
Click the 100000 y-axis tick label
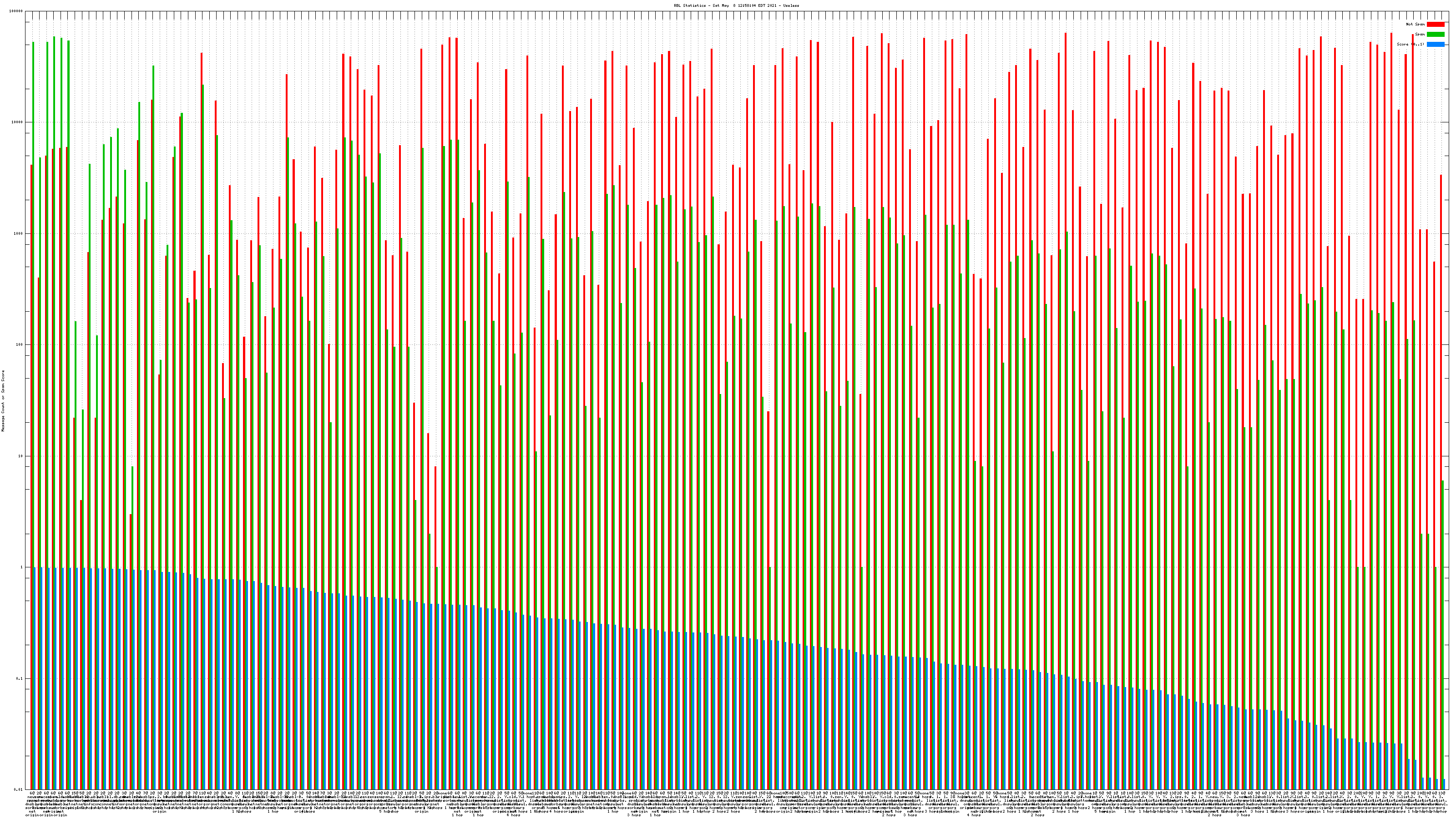click(17, 11)
